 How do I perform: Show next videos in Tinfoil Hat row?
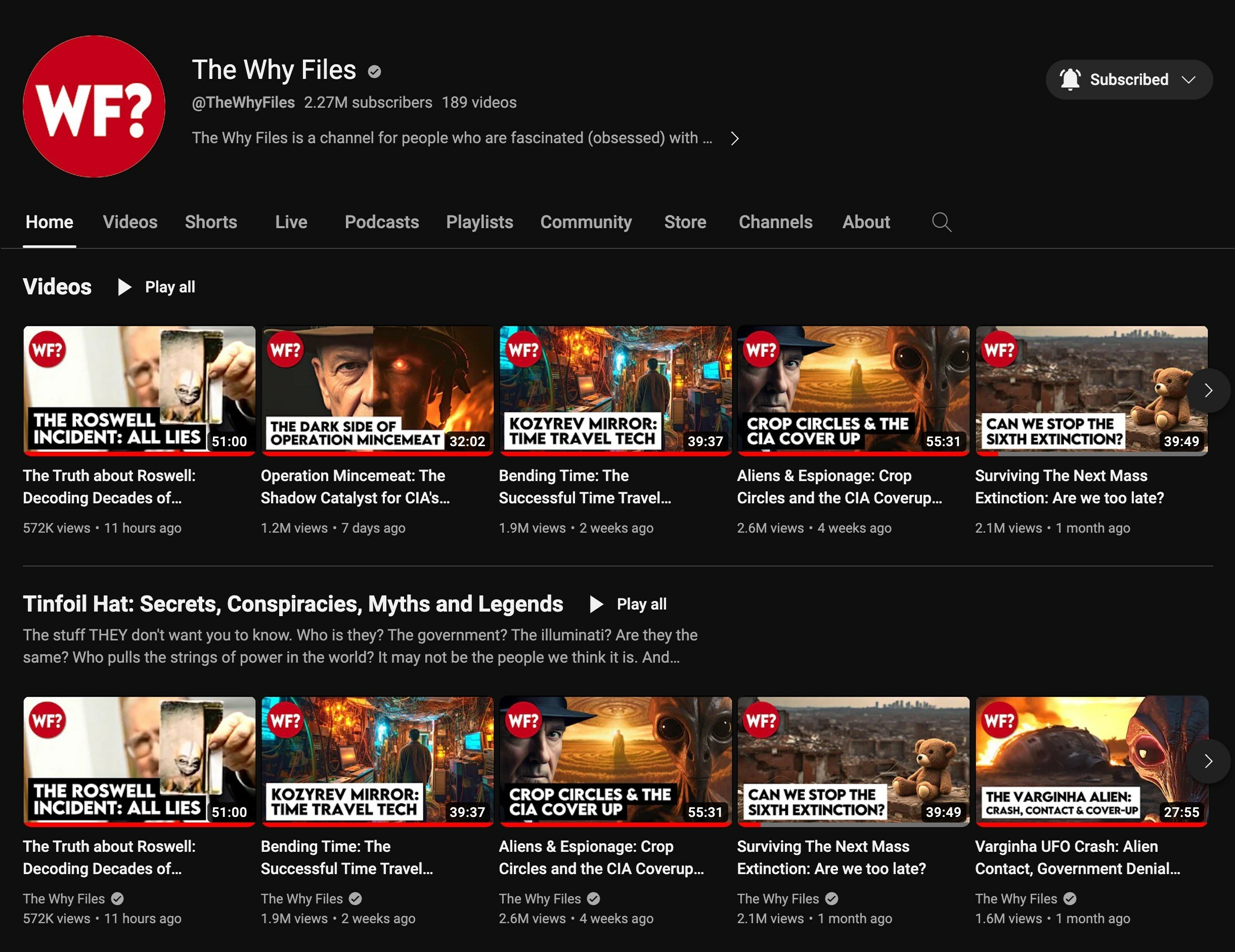tap(1208, 761)
